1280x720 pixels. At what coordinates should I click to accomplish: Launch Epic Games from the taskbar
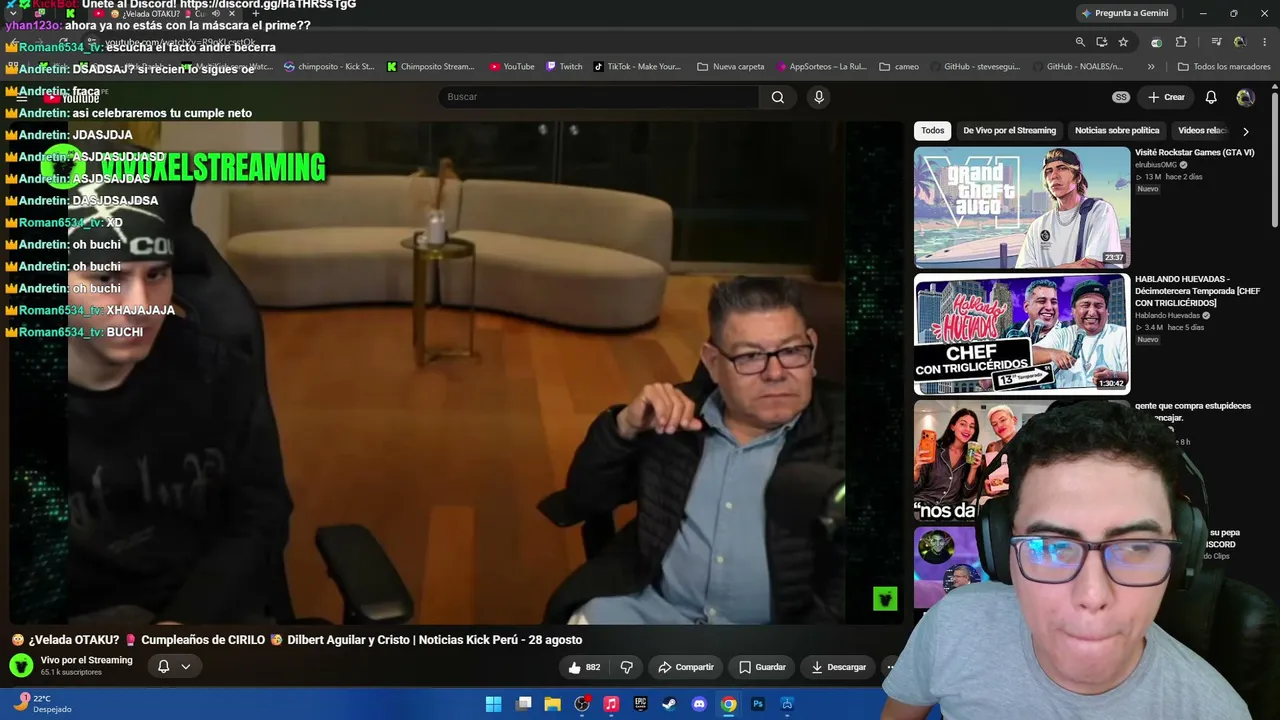pyautogui.click(x=640, y=704)
